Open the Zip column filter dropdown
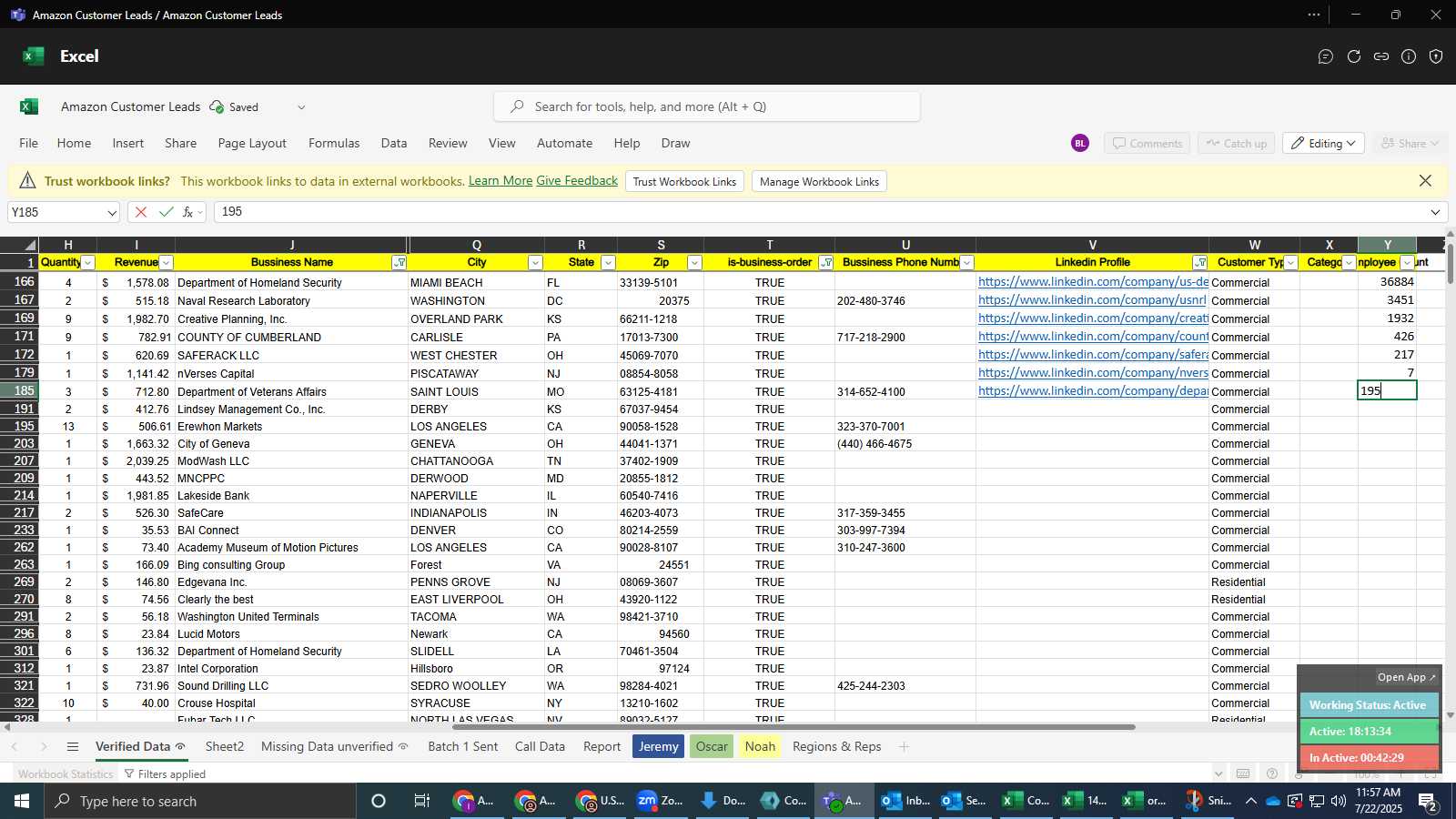Image resolution: width=1456 pixels, height=819 pixels. [694, 263]
